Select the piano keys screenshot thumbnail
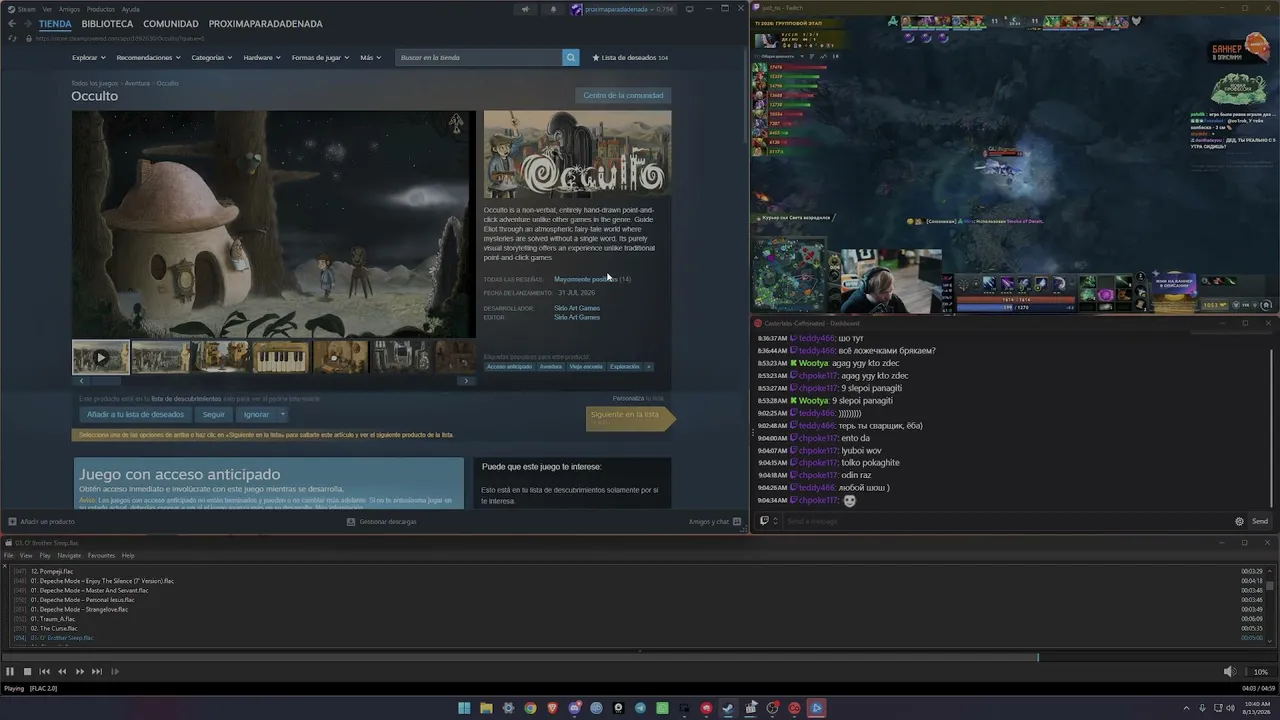This screenshot has width=1280, height=720. point(281,357)
